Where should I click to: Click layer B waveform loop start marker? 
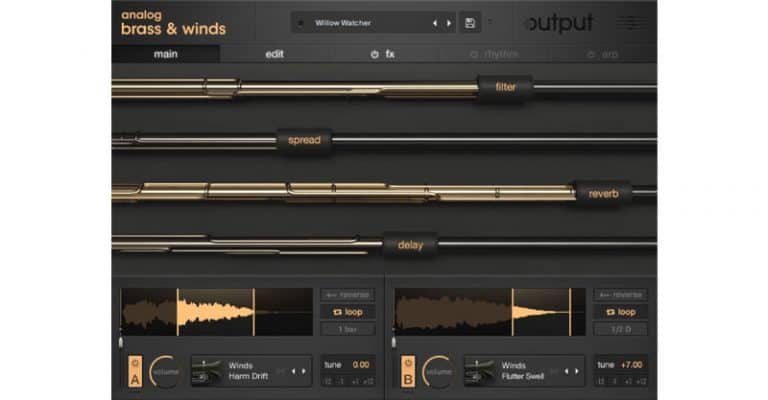click(x=513, y=312)
